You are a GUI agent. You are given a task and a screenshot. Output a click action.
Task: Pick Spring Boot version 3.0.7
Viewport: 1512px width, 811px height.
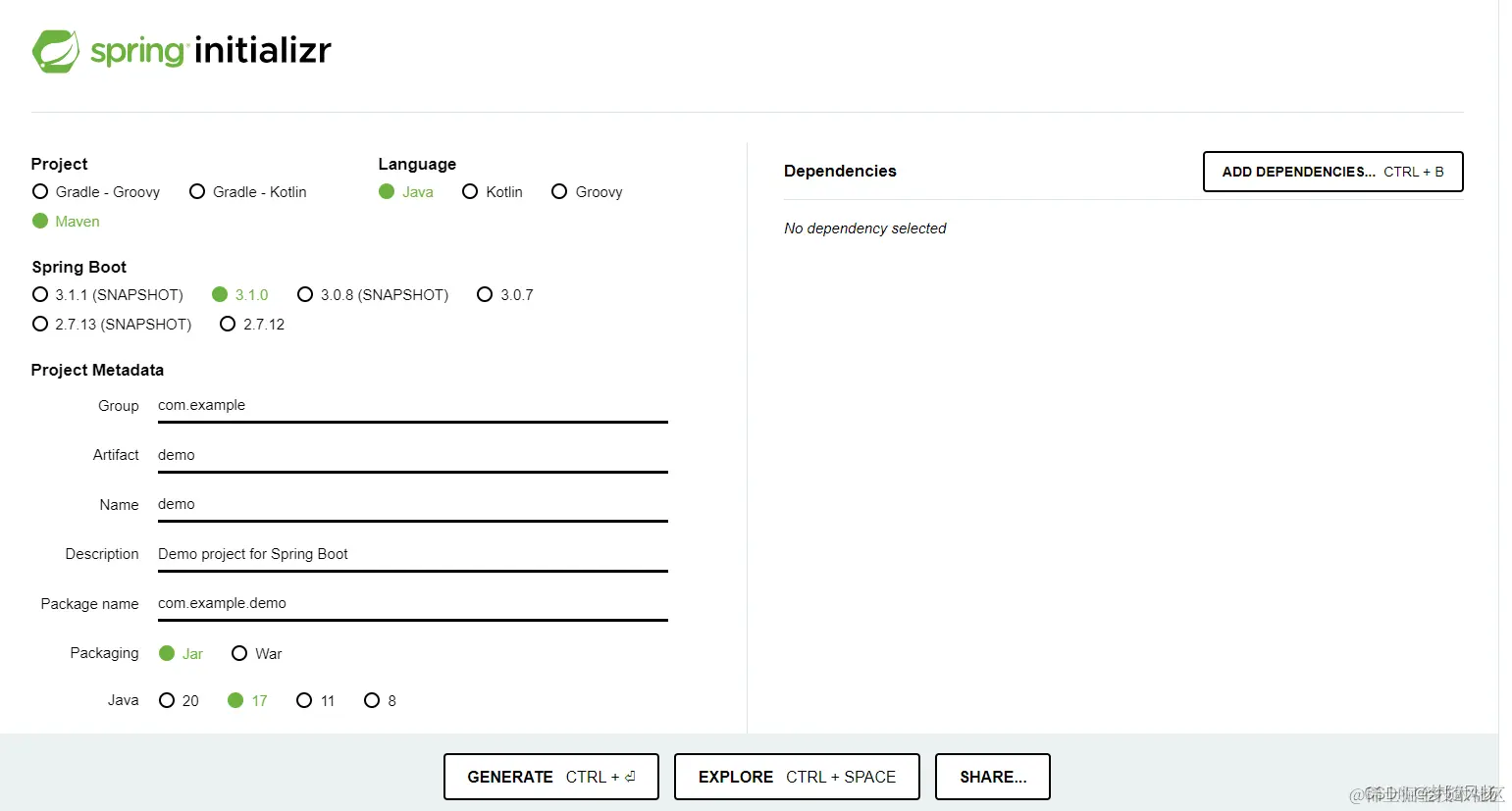[505, 295]
